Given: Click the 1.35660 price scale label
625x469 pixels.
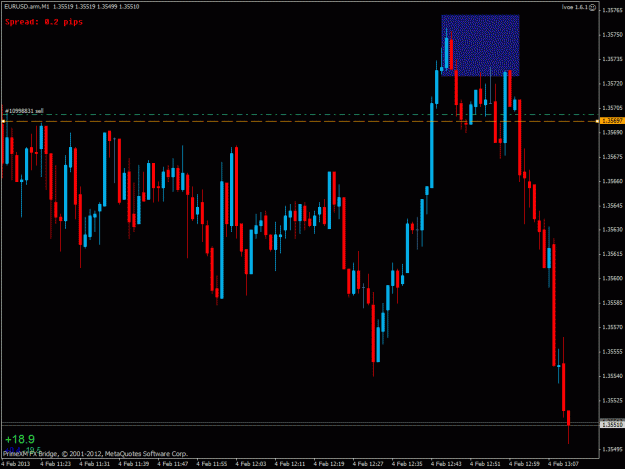Looking at the screenshot, I should (613, 181).
